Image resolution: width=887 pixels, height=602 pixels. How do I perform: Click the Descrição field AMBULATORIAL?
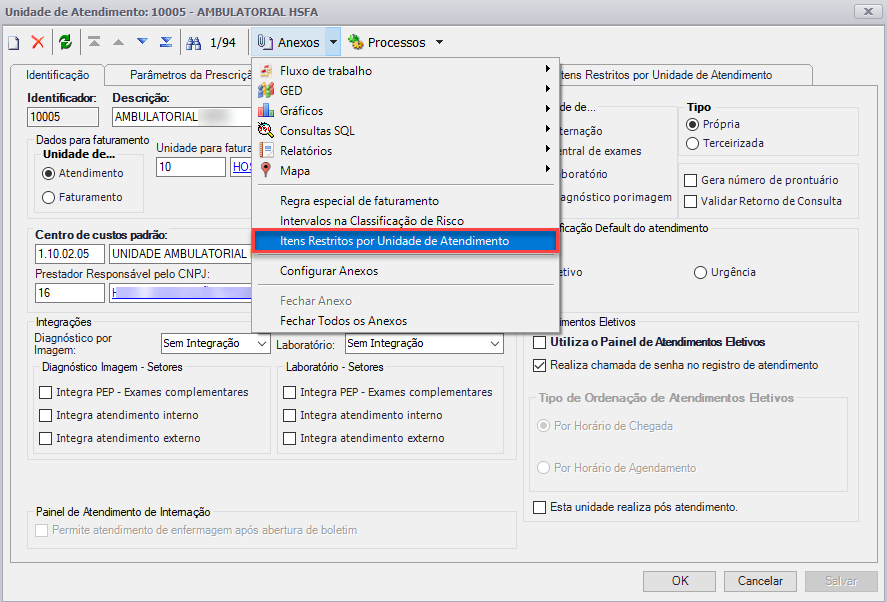point(182,117)
